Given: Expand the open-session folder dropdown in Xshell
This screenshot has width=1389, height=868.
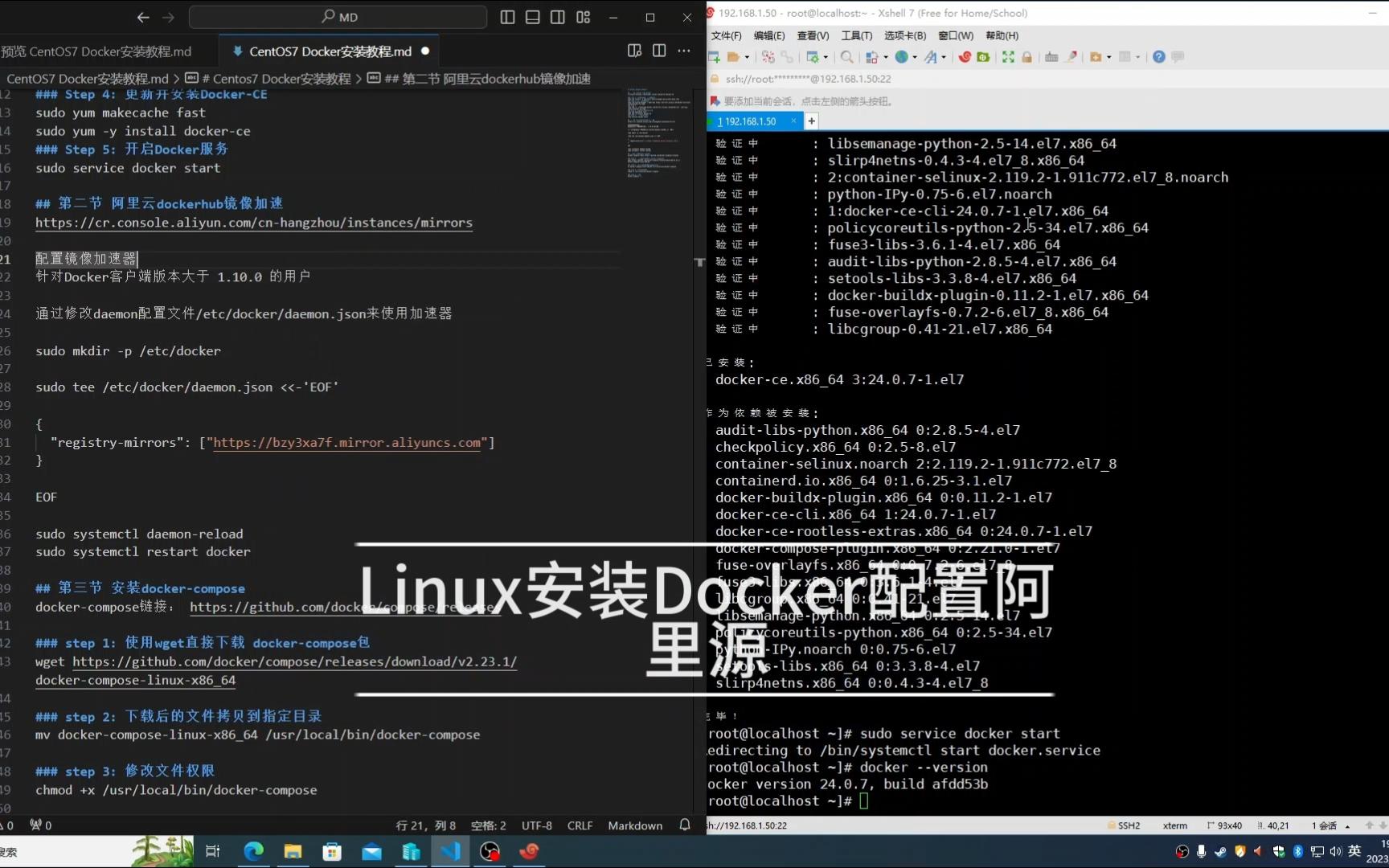Looking at the screenshot, I should pyautogui.click(x=746, y=57).
